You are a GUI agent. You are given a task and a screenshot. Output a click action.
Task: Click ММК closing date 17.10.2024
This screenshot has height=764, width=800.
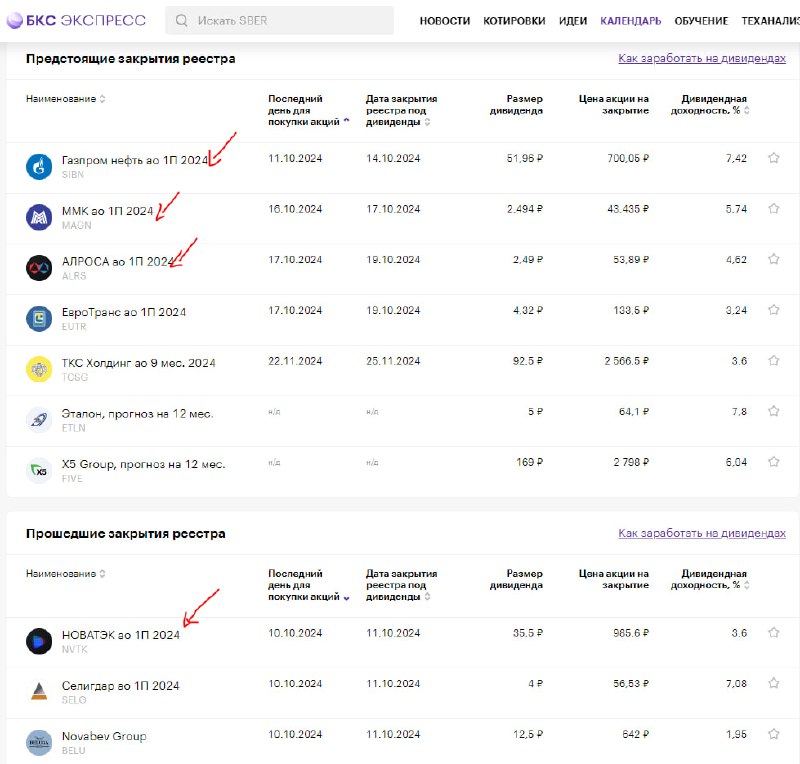393,209
